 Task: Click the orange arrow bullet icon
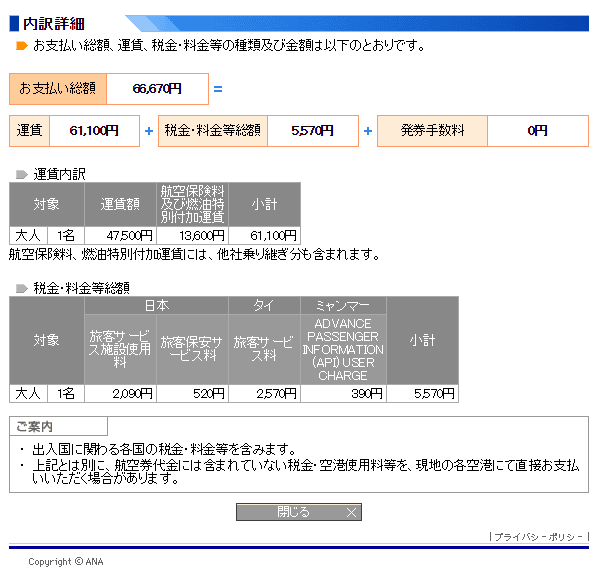point(22,46)
